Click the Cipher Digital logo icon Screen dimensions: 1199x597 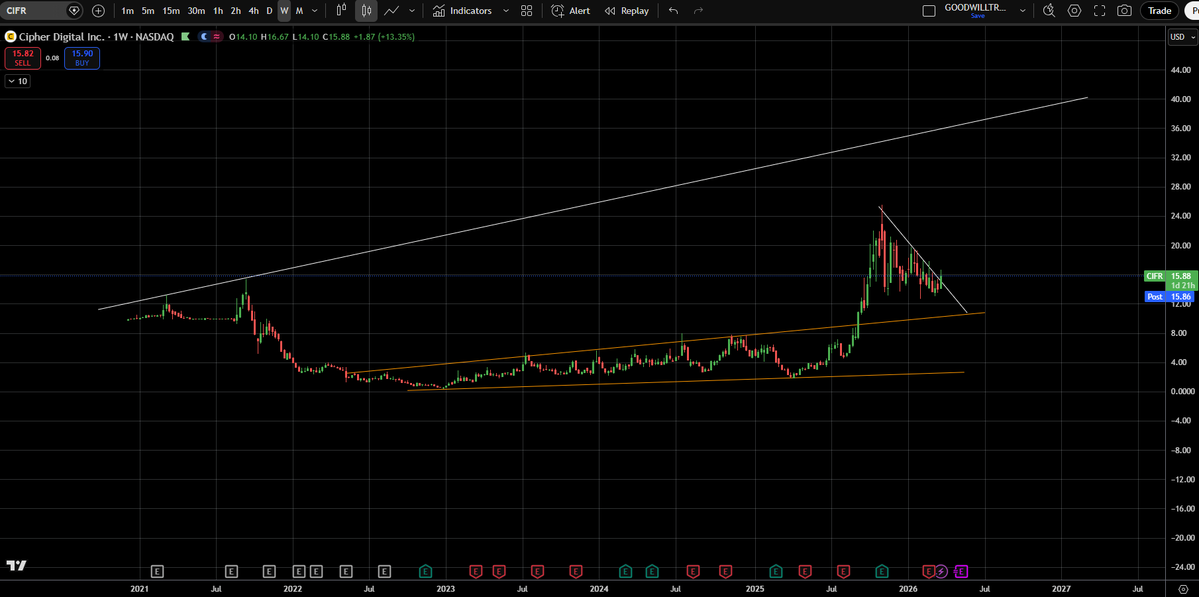[11, 36]
